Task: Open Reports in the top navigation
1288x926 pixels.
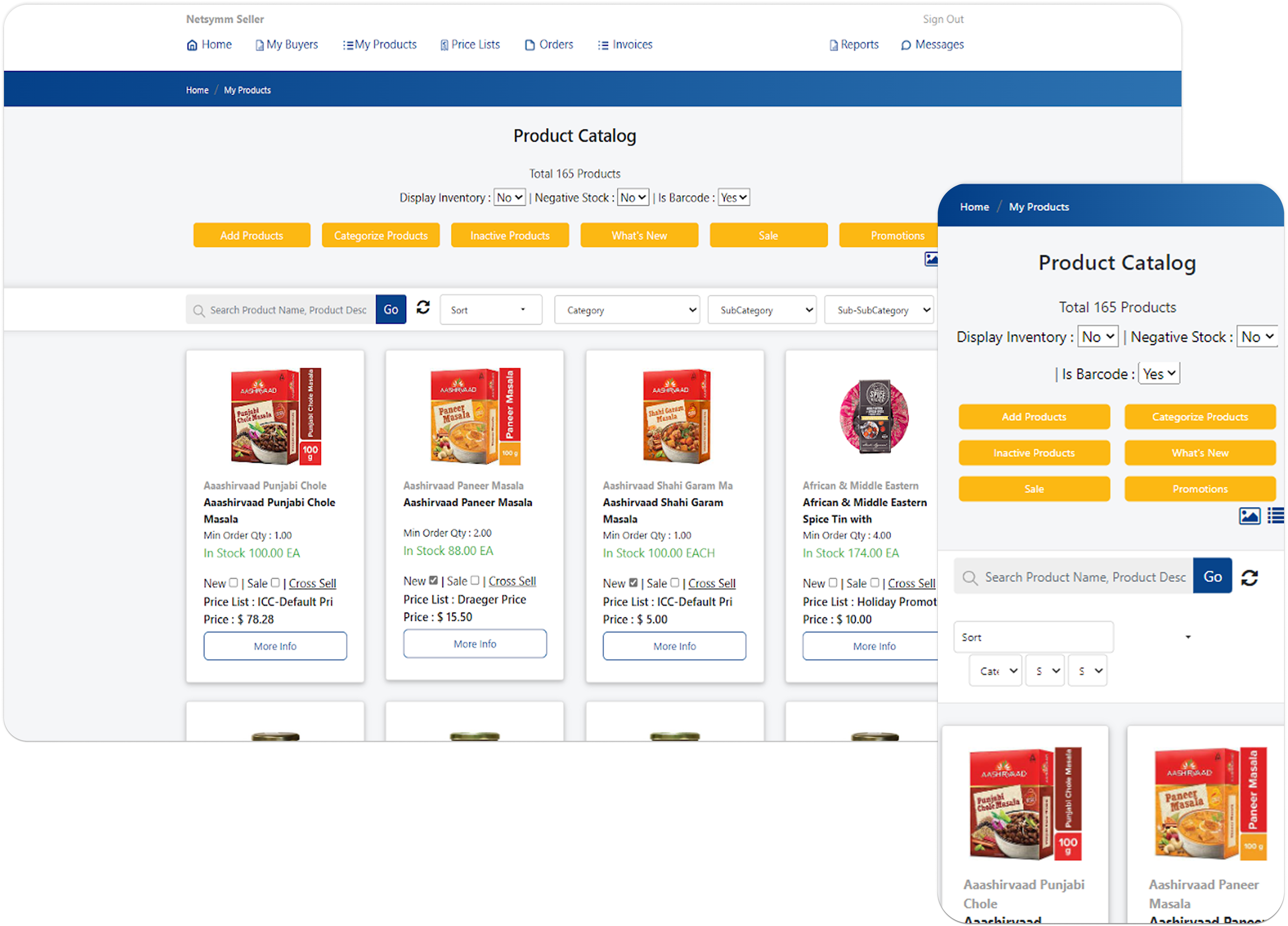Action: [x=854, y=44]
